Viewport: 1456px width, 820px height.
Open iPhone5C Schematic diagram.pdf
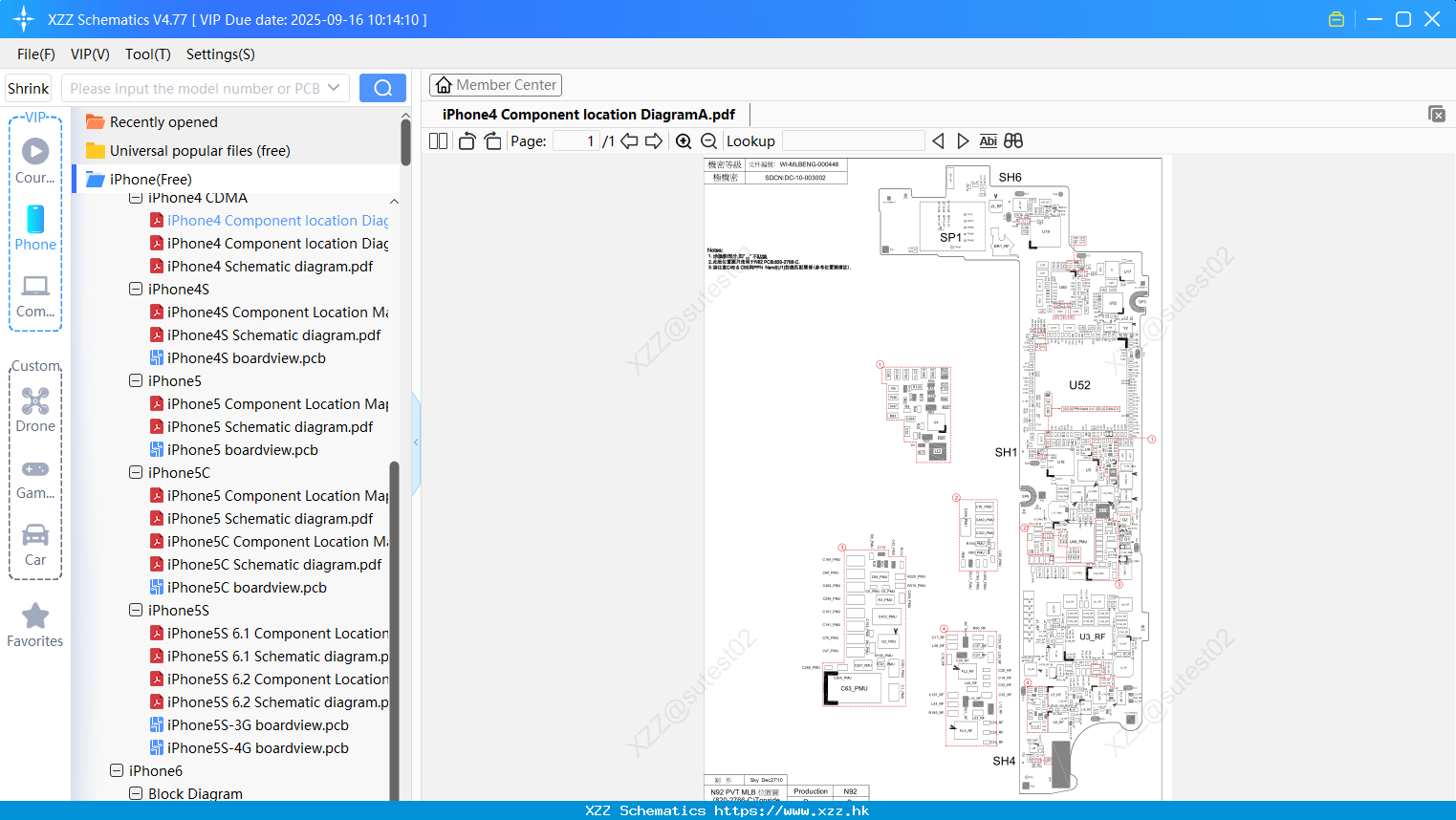tap(266, 564)
